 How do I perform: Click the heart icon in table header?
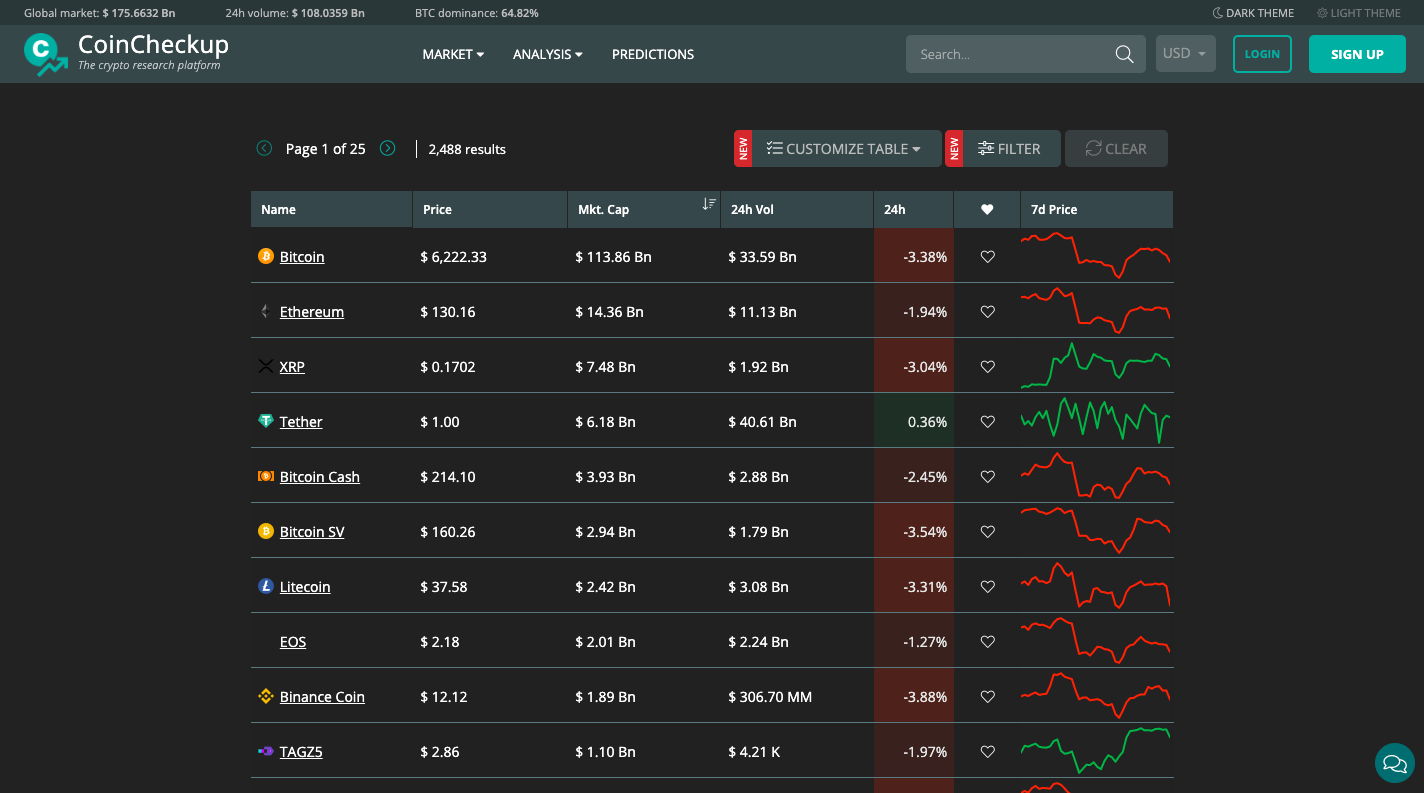pos(987,210)
